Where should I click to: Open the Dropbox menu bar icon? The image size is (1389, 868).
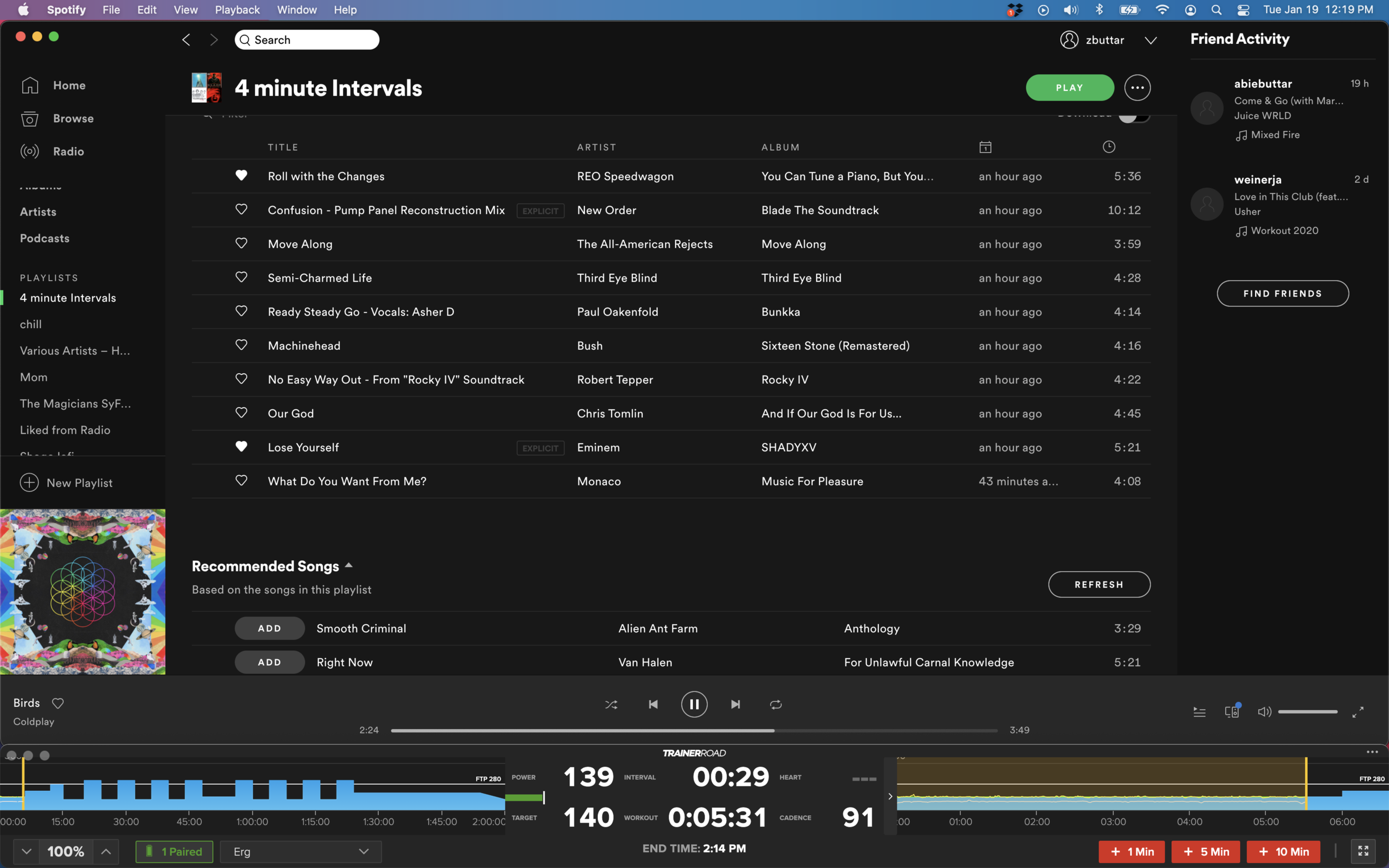1015,10
